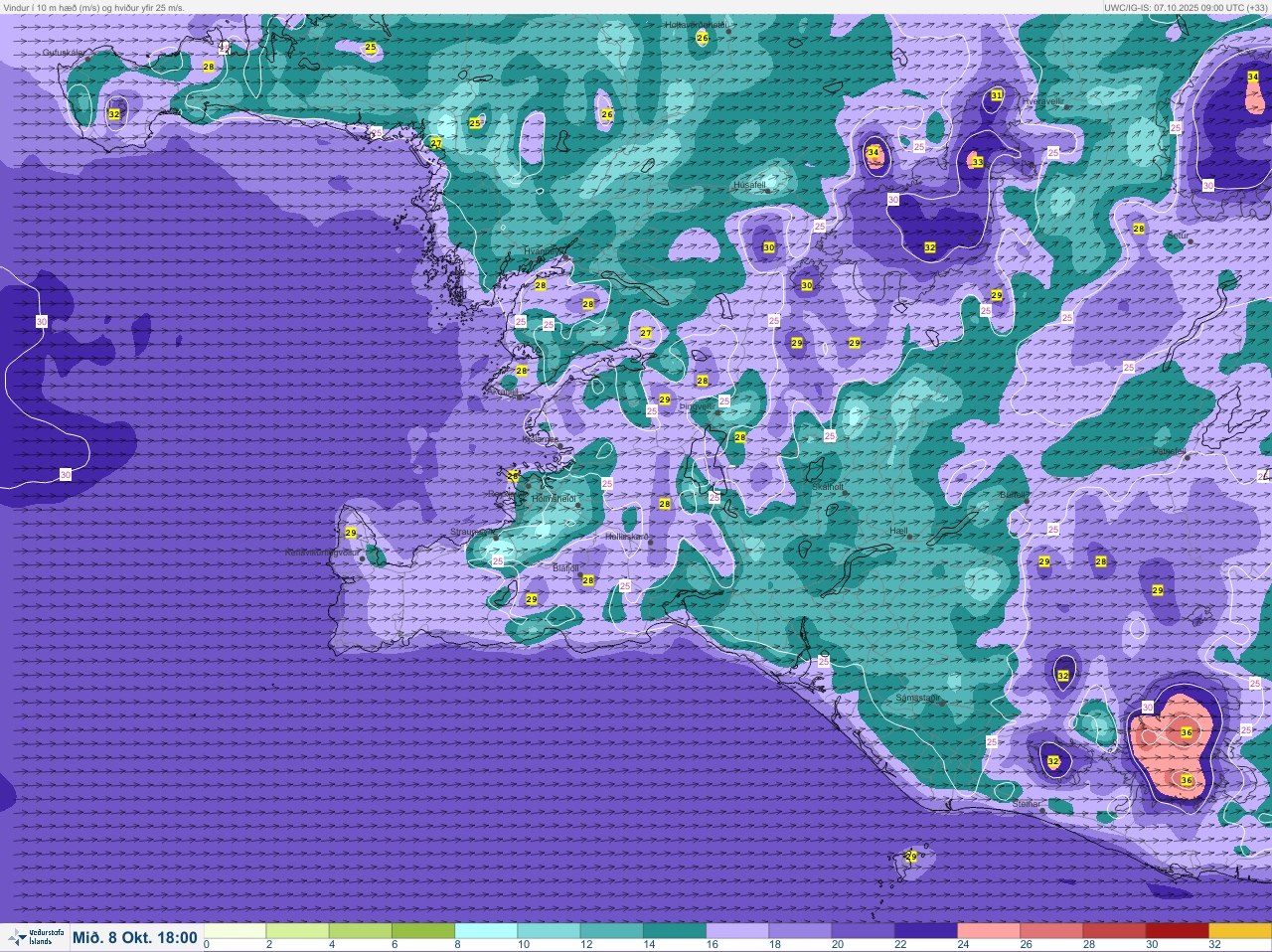
Task: Select the olive green 6–8 m/s legend swatch
Action: tap(423, 931)
